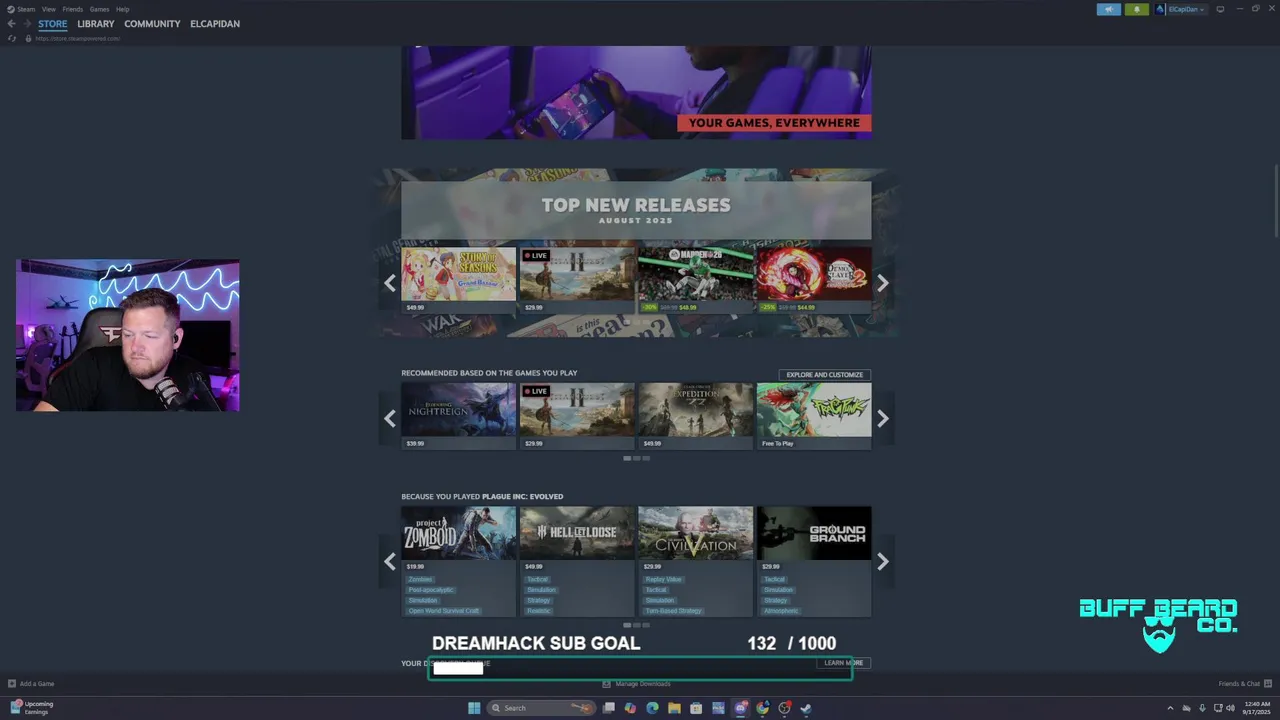Reload the store page with refresh icon
This screenshot has height=720, width=1280.
pos(12,38)
